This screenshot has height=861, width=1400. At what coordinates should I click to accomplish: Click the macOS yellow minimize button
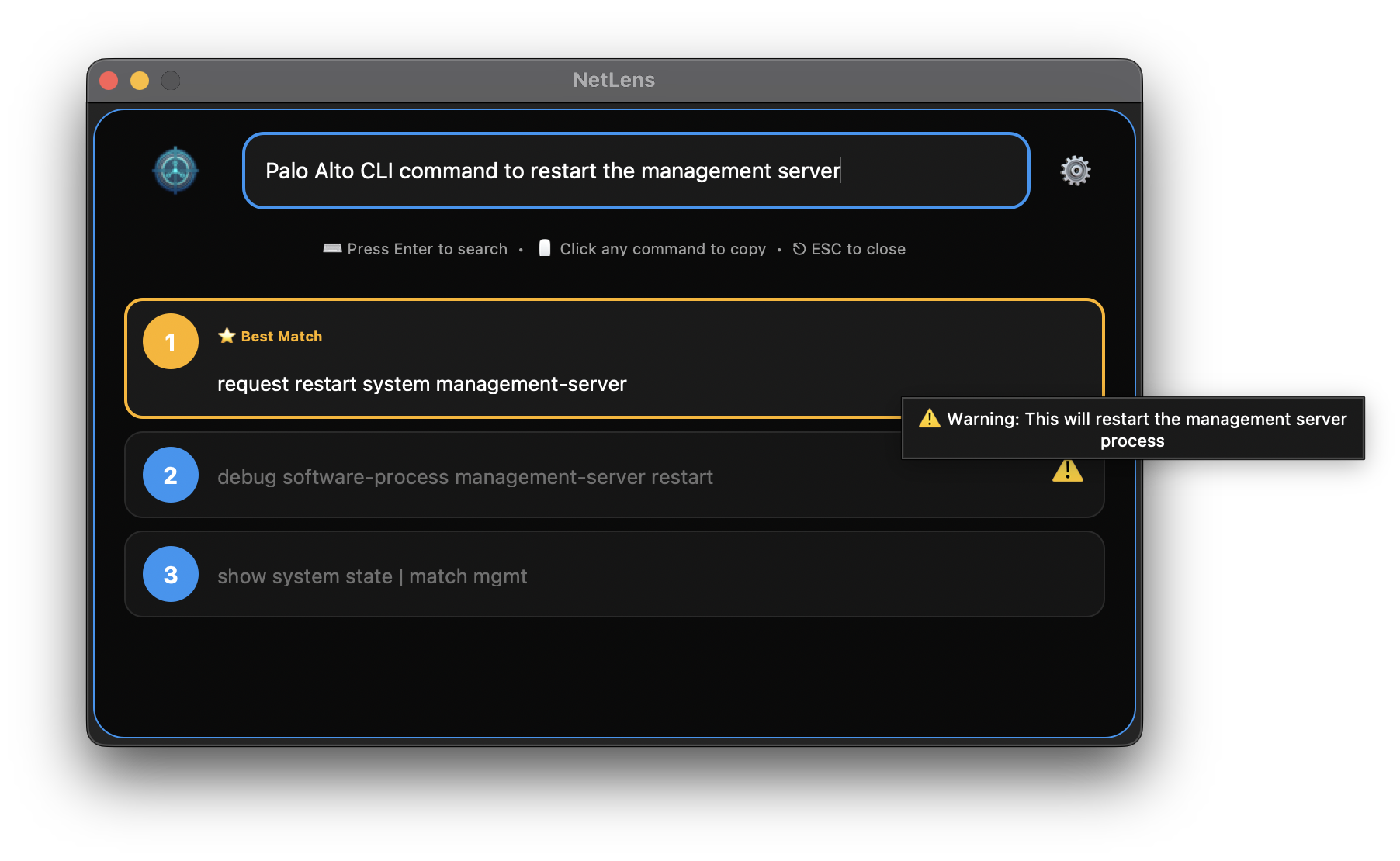[139, 80]
